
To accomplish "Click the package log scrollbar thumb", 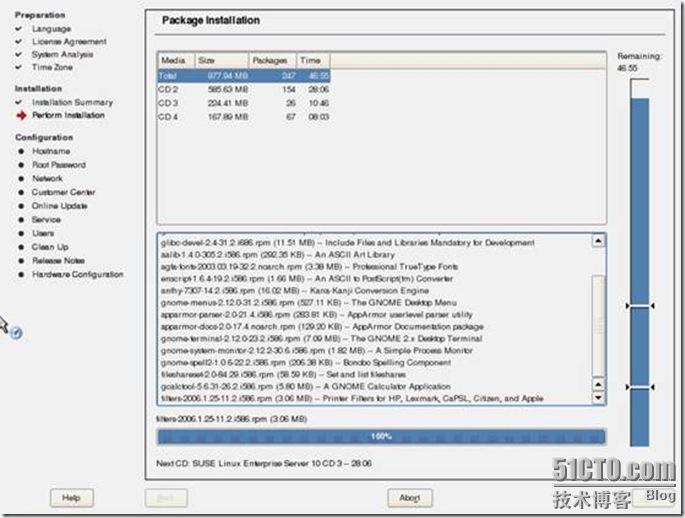I will pos(598,325).
